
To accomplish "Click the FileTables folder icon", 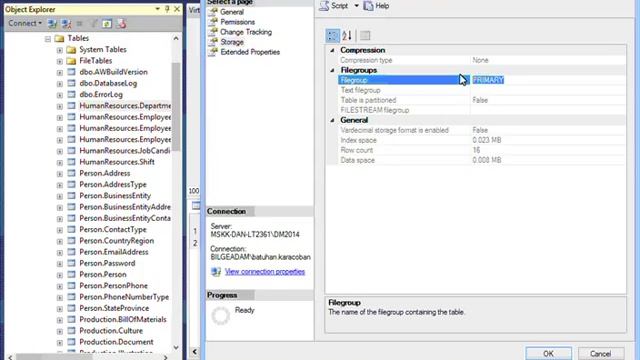I will [x=71, y=61].
